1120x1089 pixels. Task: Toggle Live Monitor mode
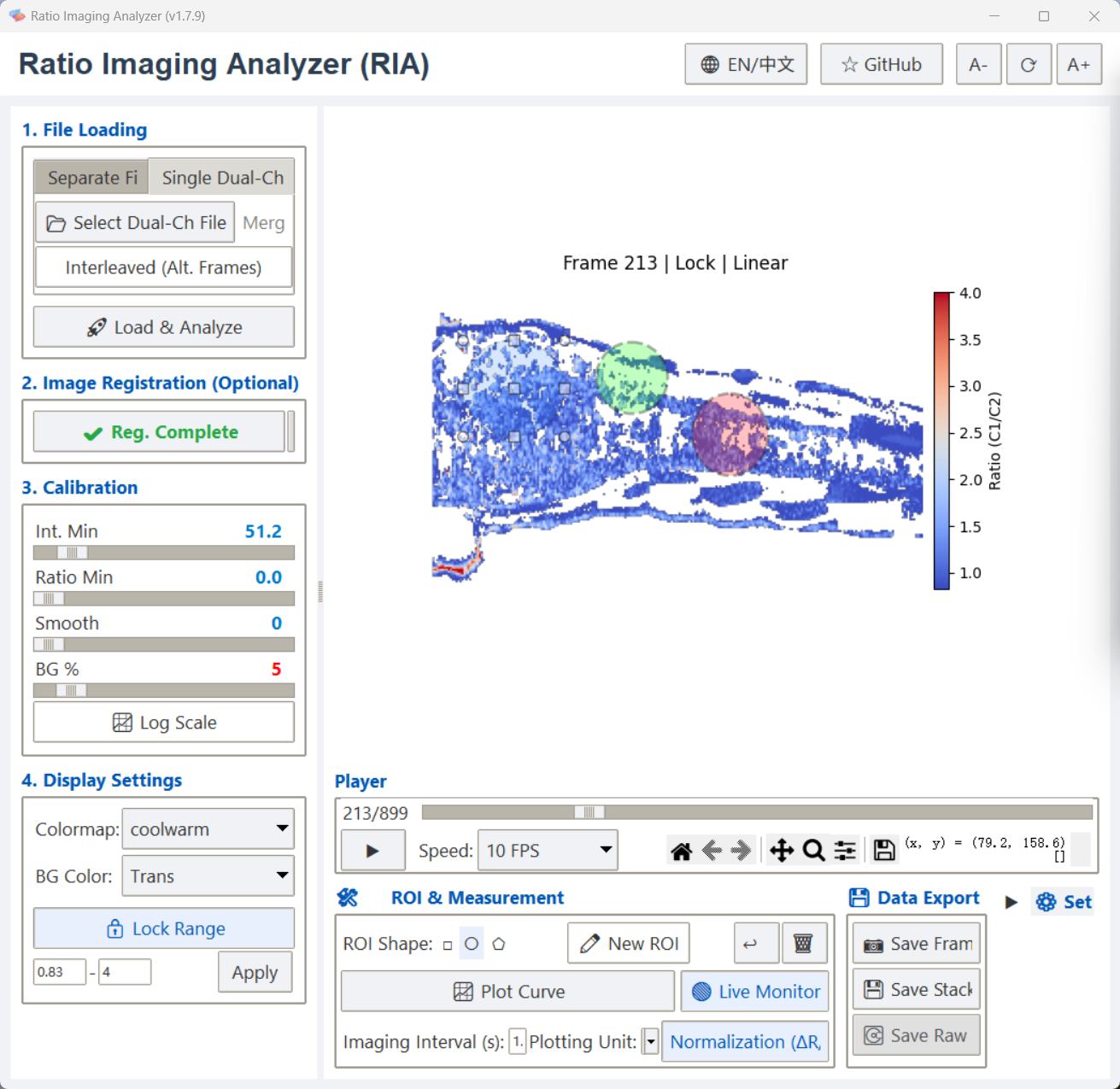755,991
